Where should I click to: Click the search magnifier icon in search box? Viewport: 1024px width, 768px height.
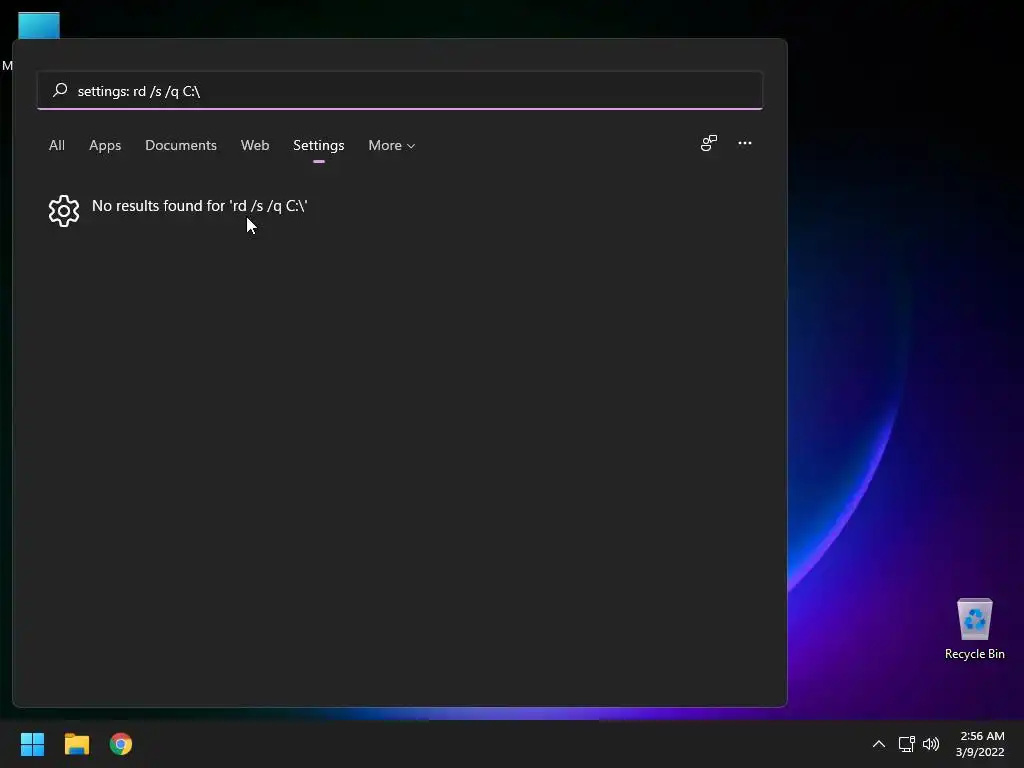coord(60,90)
